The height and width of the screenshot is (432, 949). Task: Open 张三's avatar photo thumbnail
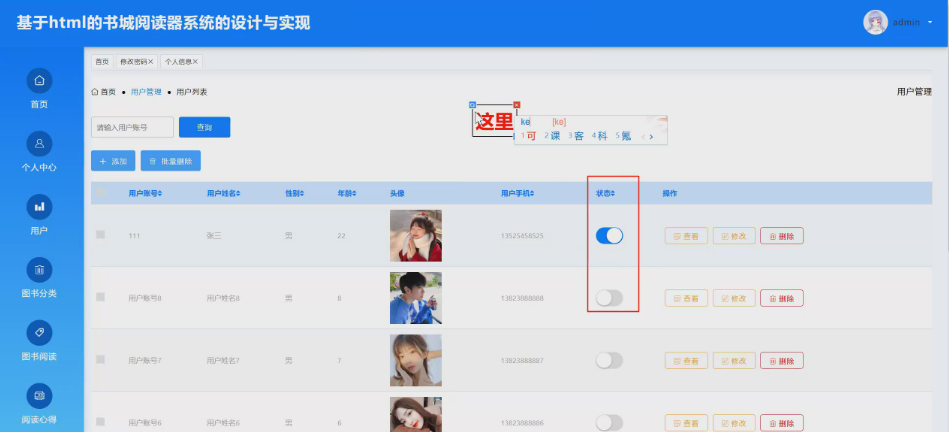416,235
